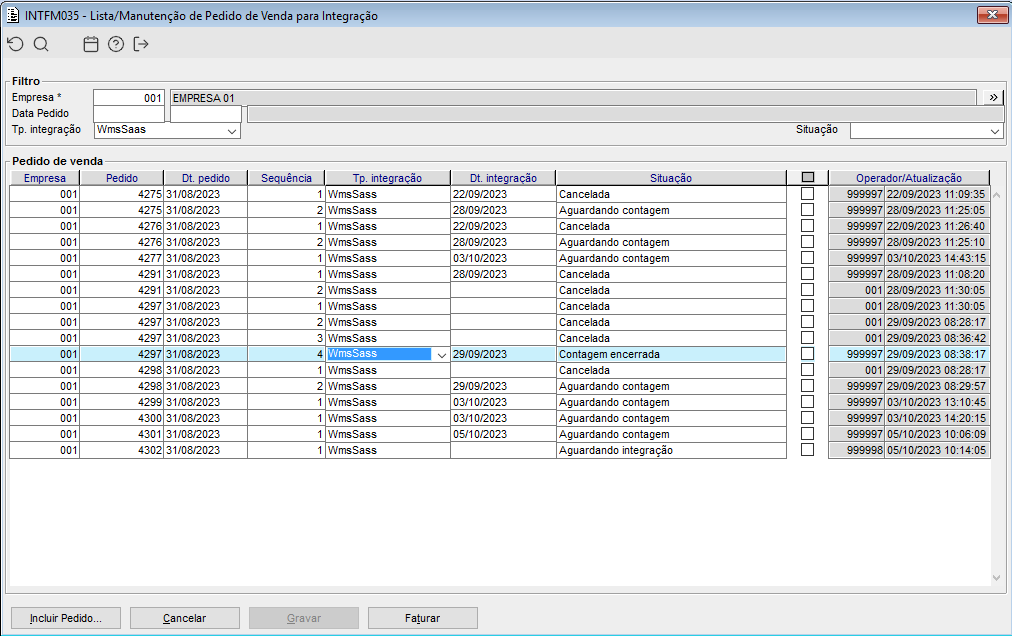
Task: Click the Dt. pedido column header
Action: point(206,178)
